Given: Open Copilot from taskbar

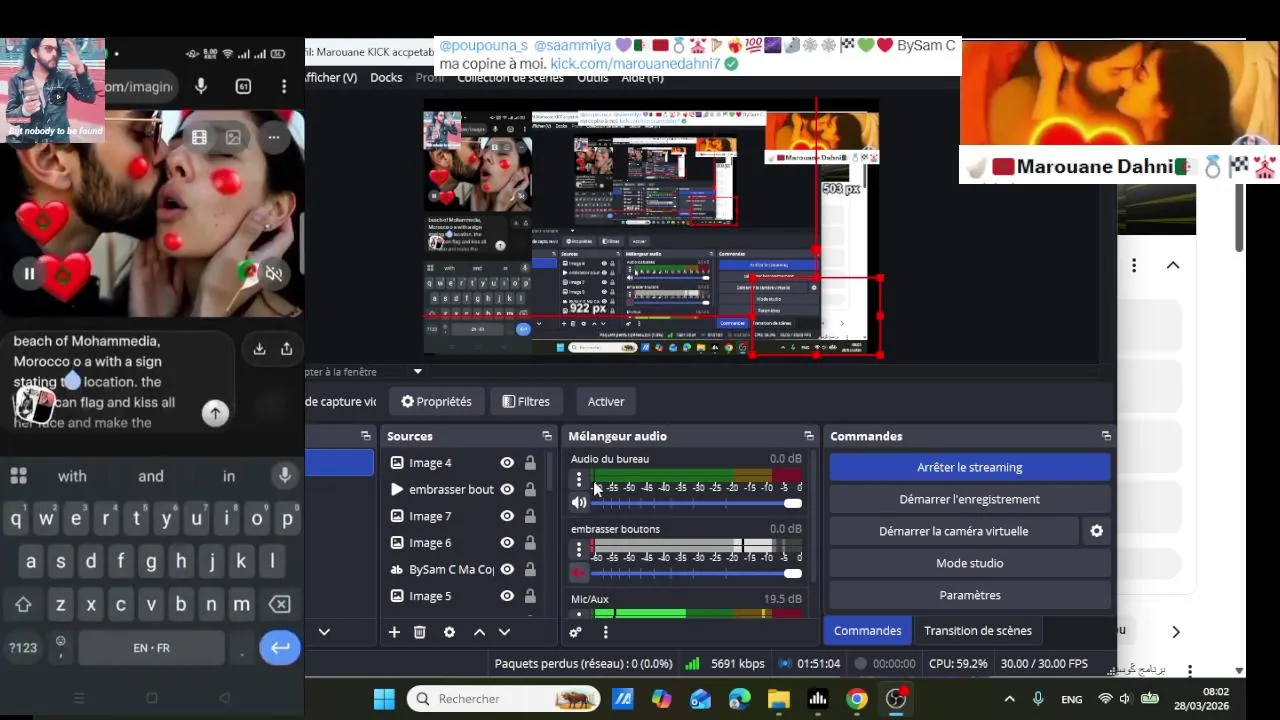Looking at the screenshot, I should tap(662, 699).
